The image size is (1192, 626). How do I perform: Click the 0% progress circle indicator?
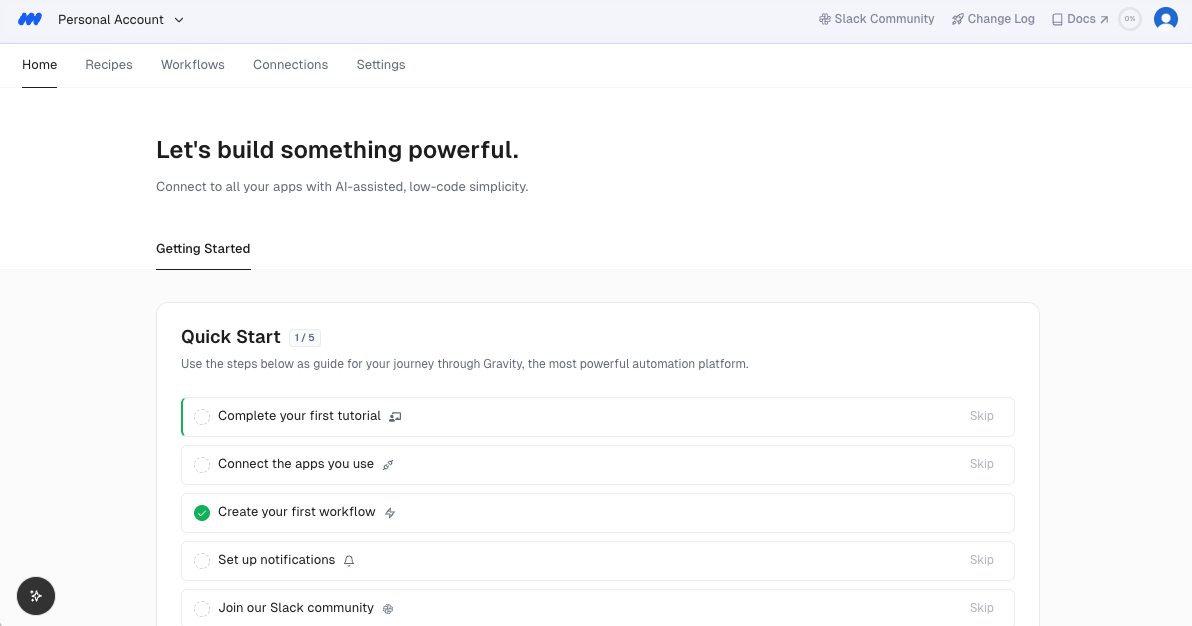click(1130, 19)
